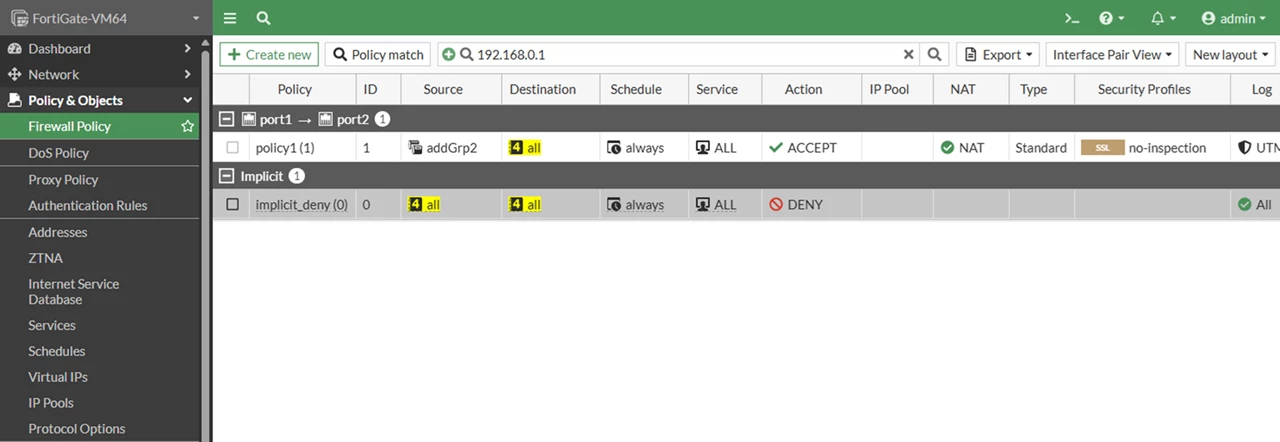This screenshot has height=442, width=1280.
Task: Open the admin user menu
Action: point(1235,18)
